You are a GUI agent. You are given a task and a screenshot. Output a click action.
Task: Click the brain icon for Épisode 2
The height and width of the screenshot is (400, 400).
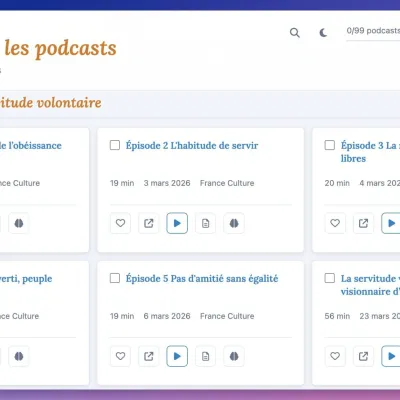tap(234, 223)
